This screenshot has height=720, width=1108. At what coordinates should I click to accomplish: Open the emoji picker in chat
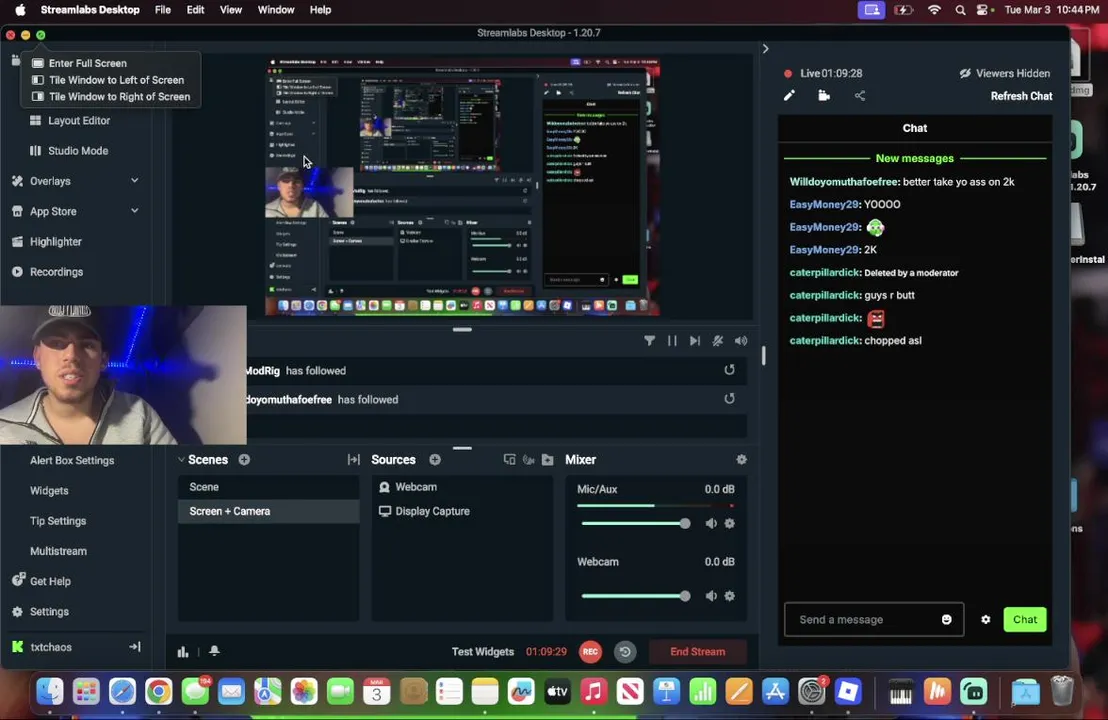[946, 620]
